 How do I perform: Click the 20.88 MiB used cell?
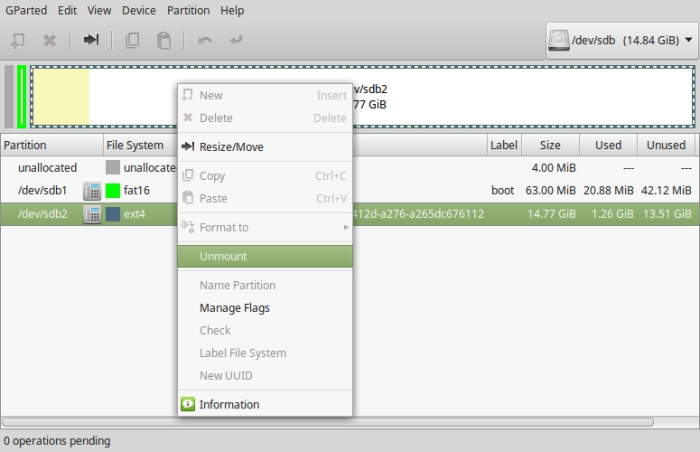pos(608,191)
